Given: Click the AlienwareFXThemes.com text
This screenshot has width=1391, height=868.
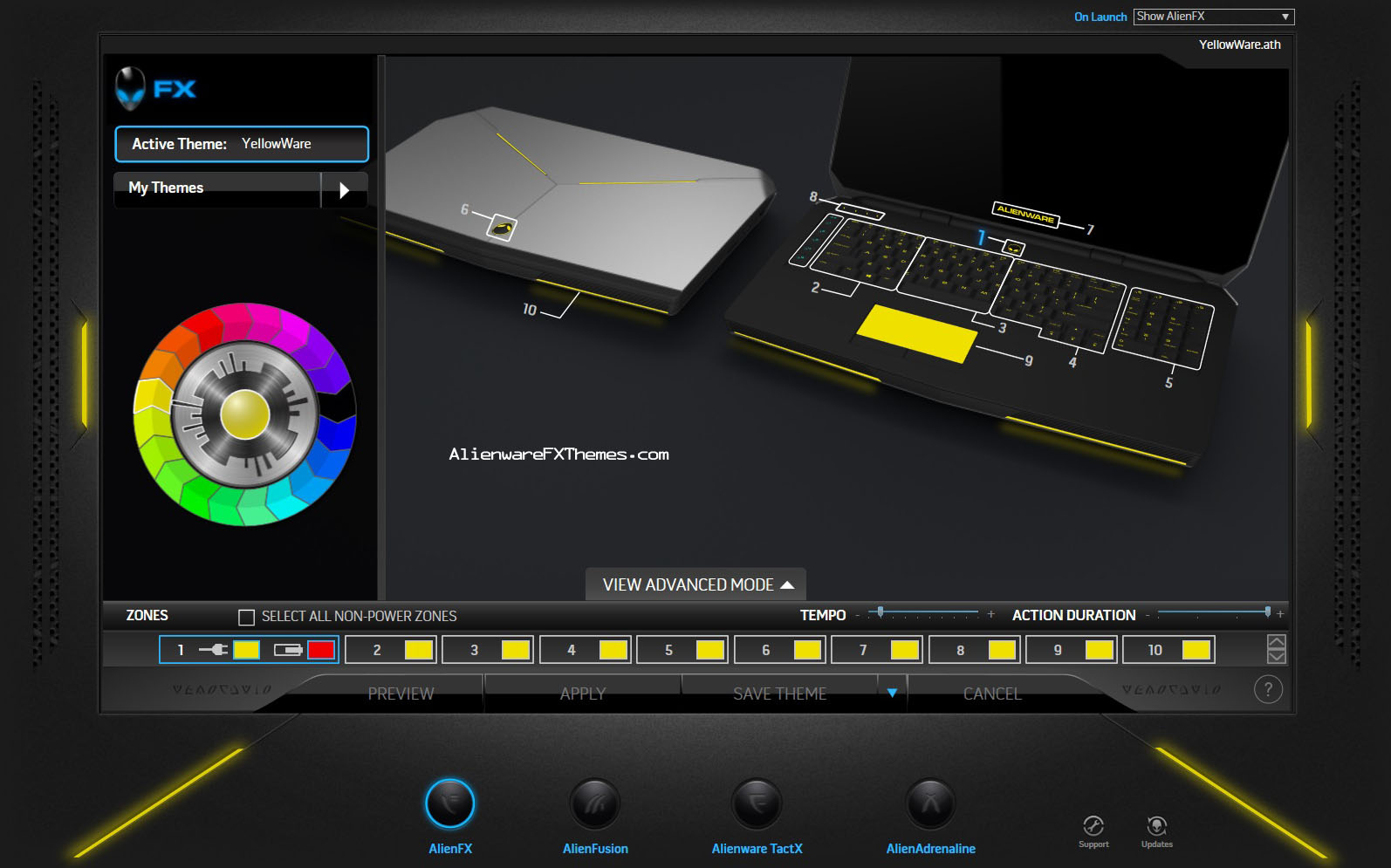Looking at the screenshot, I should (x=558, y=455).
